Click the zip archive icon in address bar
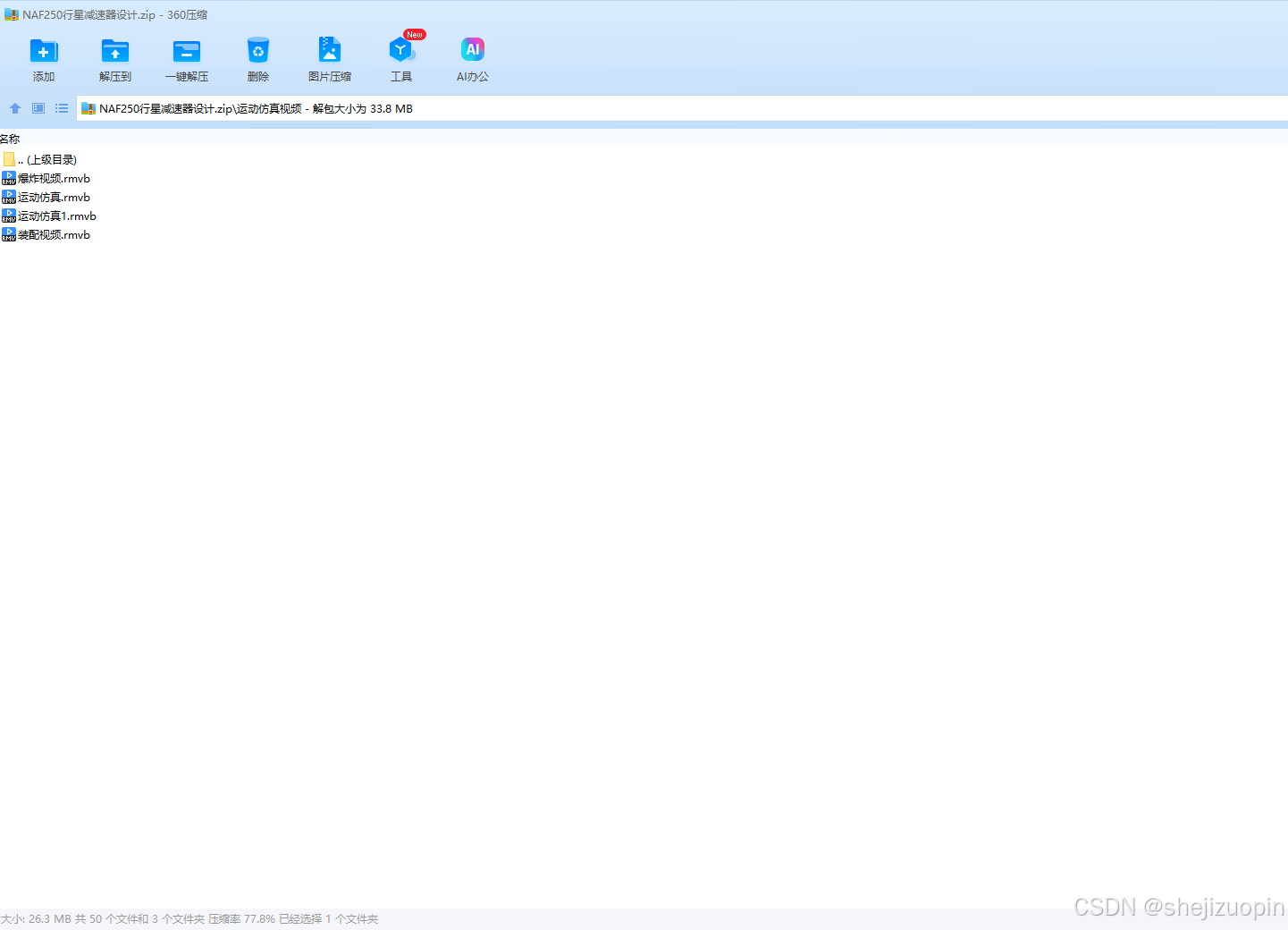1288x930 pixels. (x=88, y=108)
